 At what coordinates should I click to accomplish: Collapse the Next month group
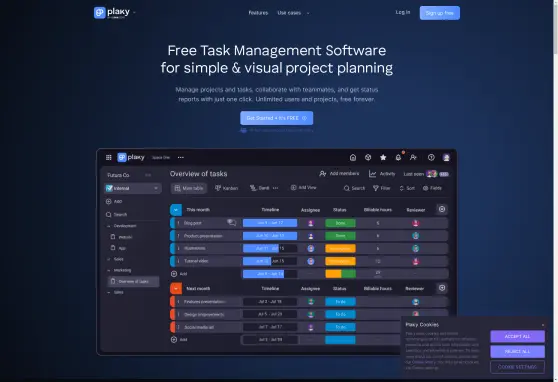point(176,288)
